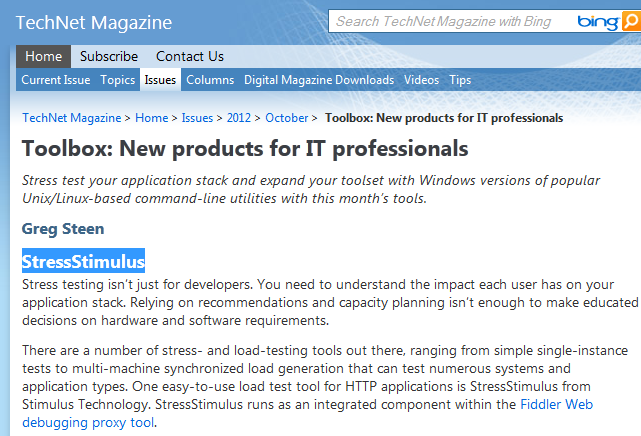Focus the Search TechNet Magazine input field

tap(452, 21)
